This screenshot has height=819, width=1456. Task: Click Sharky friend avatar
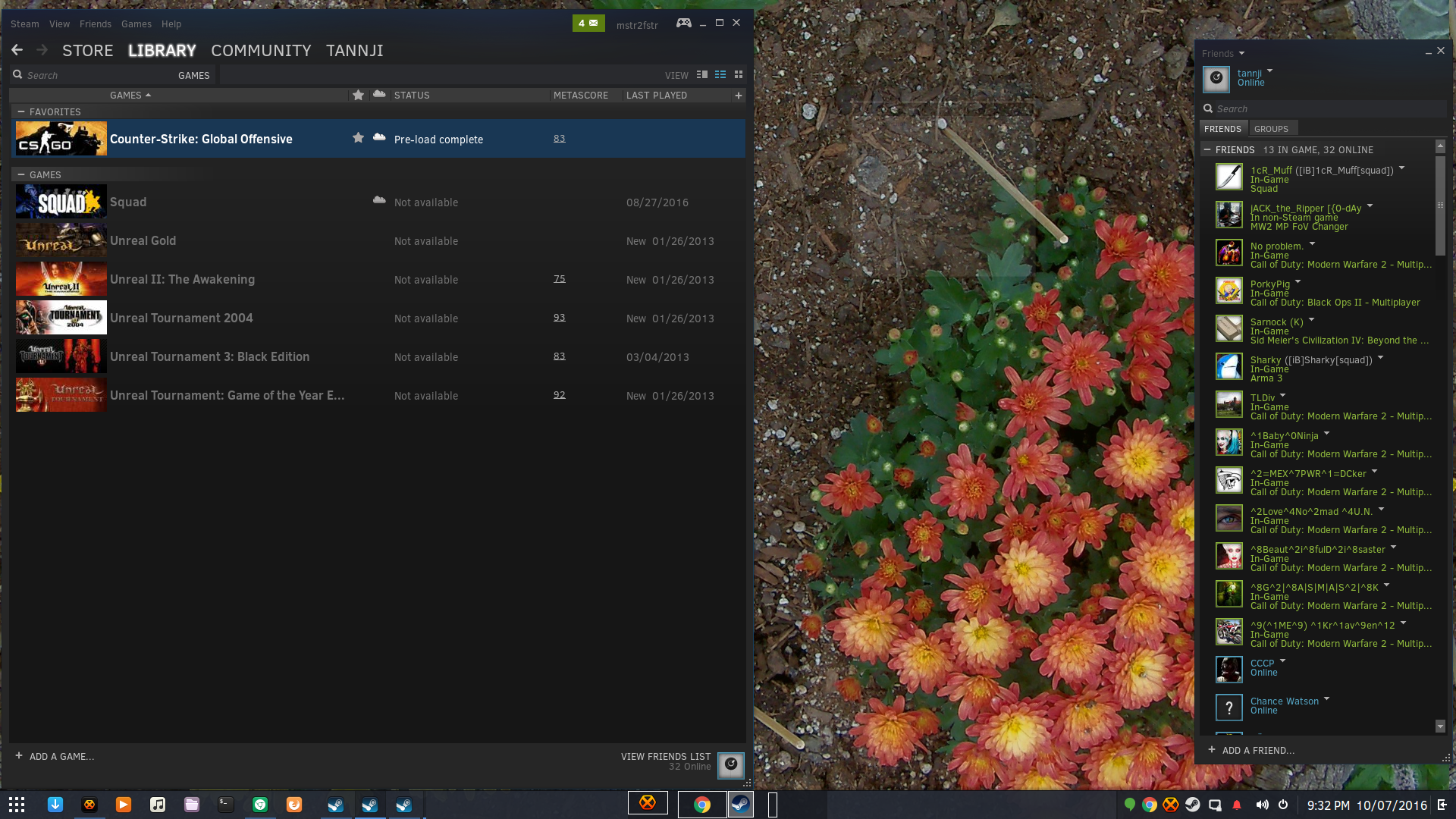click(1229, 366)
